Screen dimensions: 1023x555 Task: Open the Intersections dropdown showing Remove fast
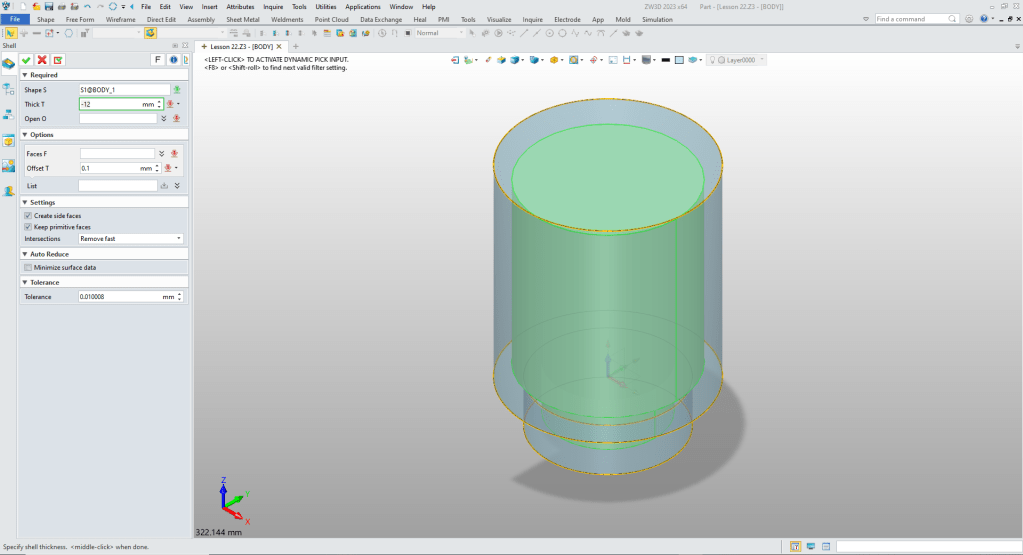(x=131, y=239)
